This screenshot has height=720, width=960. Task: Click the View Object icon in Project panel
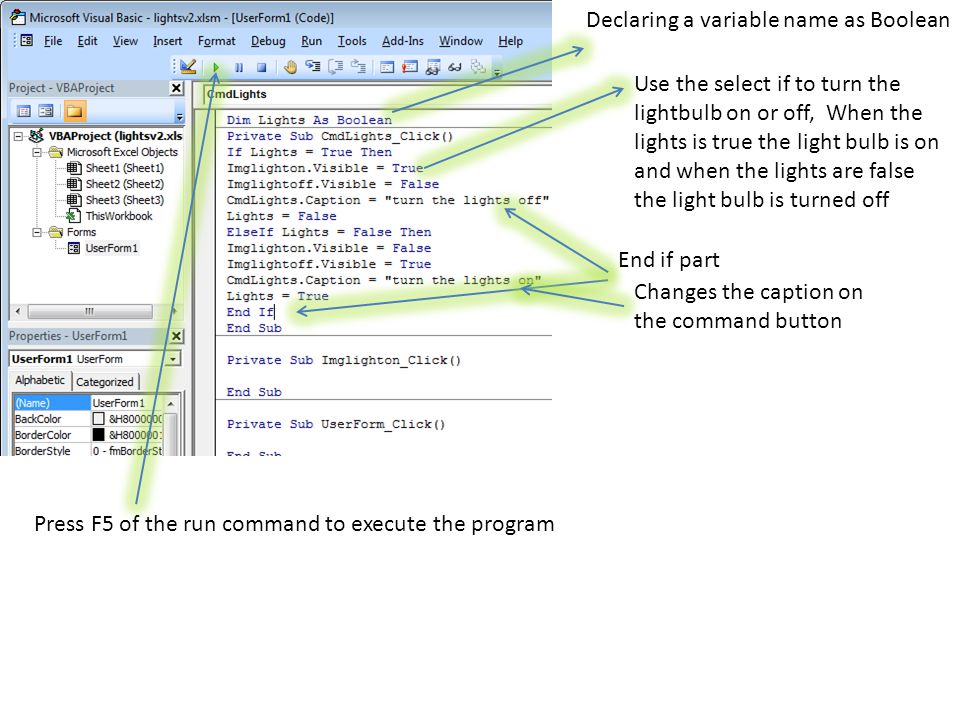(46, 111)
